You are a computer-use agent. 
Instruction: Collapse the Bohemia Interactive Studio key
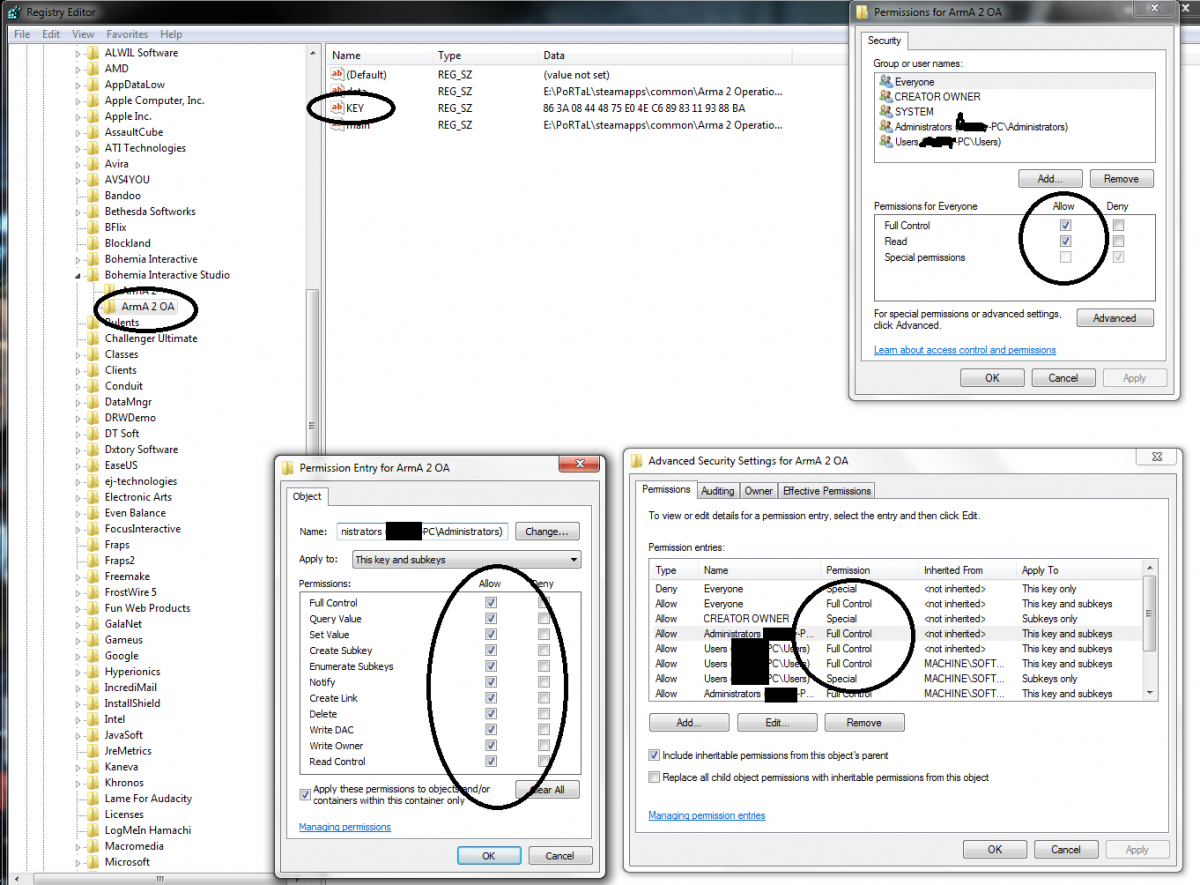coord(78,275)
